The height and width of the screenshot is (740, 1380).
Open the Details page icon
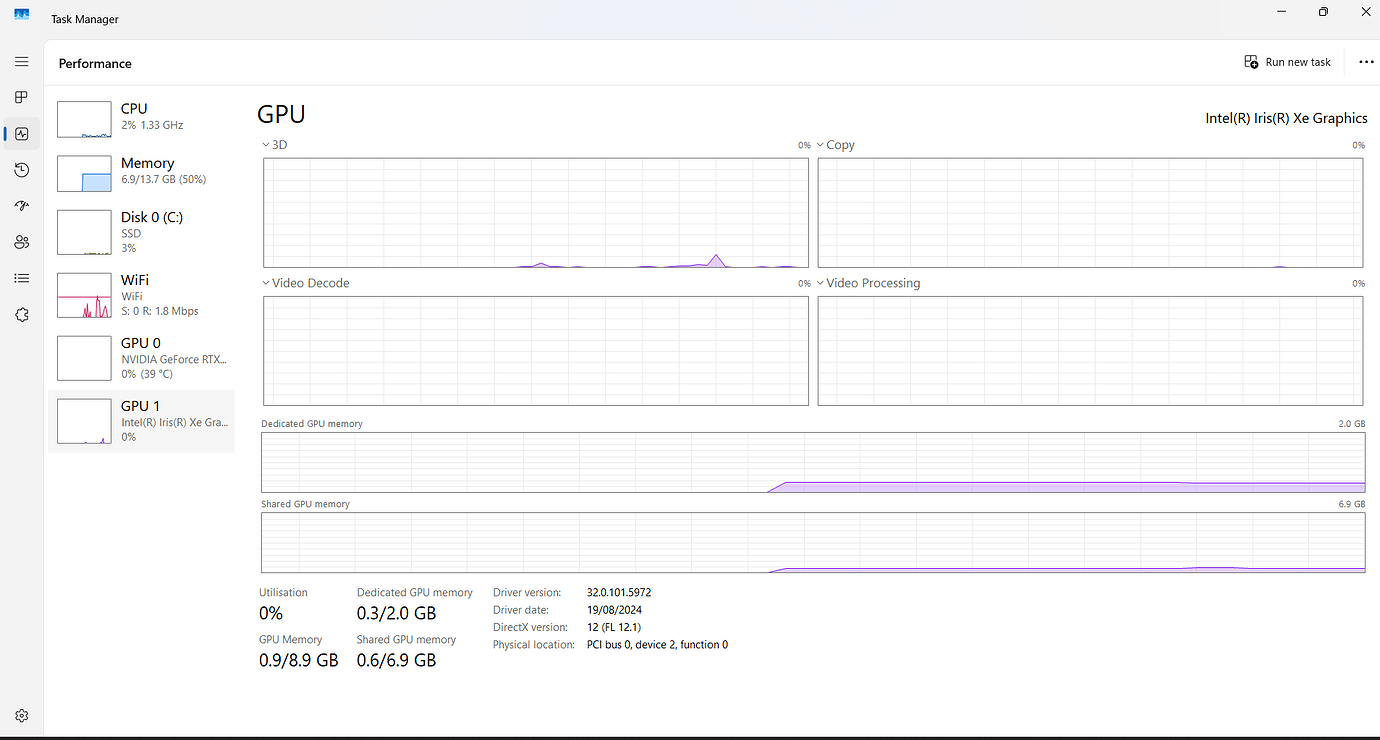[x=21, y=278]
